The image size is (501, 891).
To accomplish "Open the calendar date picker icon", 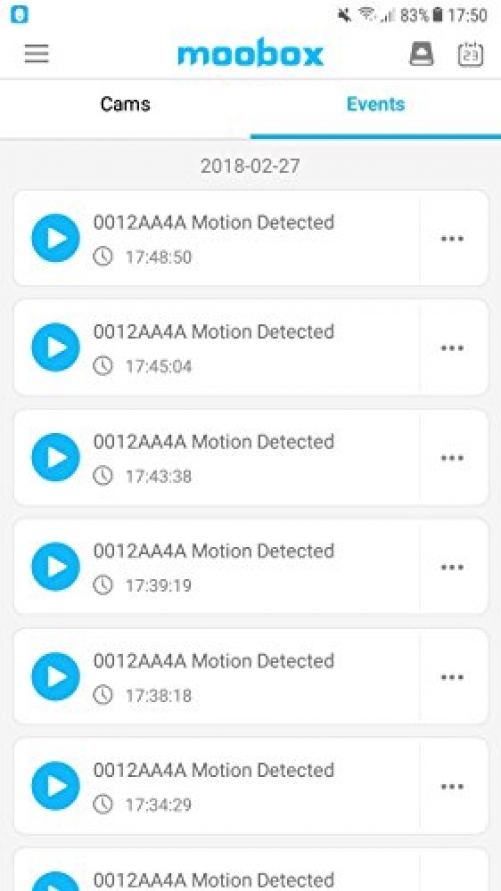I will tap(470, 55).
